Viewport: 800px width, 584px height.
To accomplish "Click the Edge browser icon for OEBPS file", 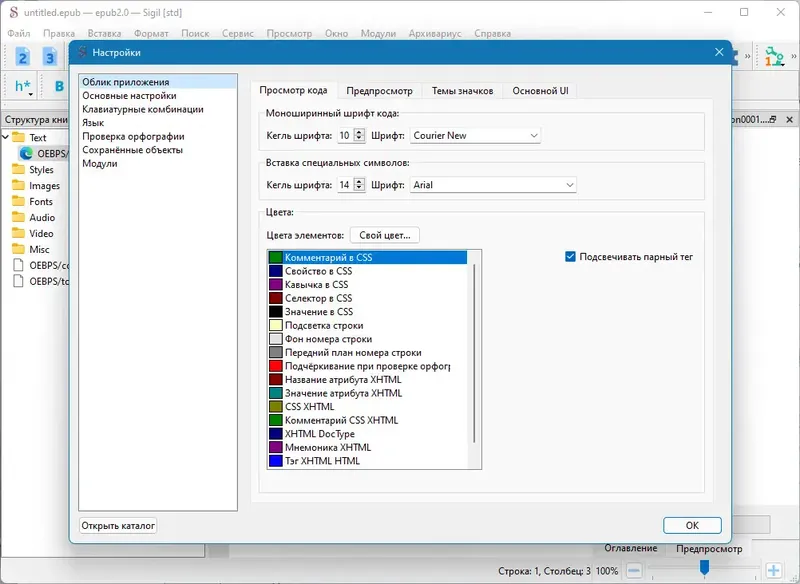I will 26,153.
